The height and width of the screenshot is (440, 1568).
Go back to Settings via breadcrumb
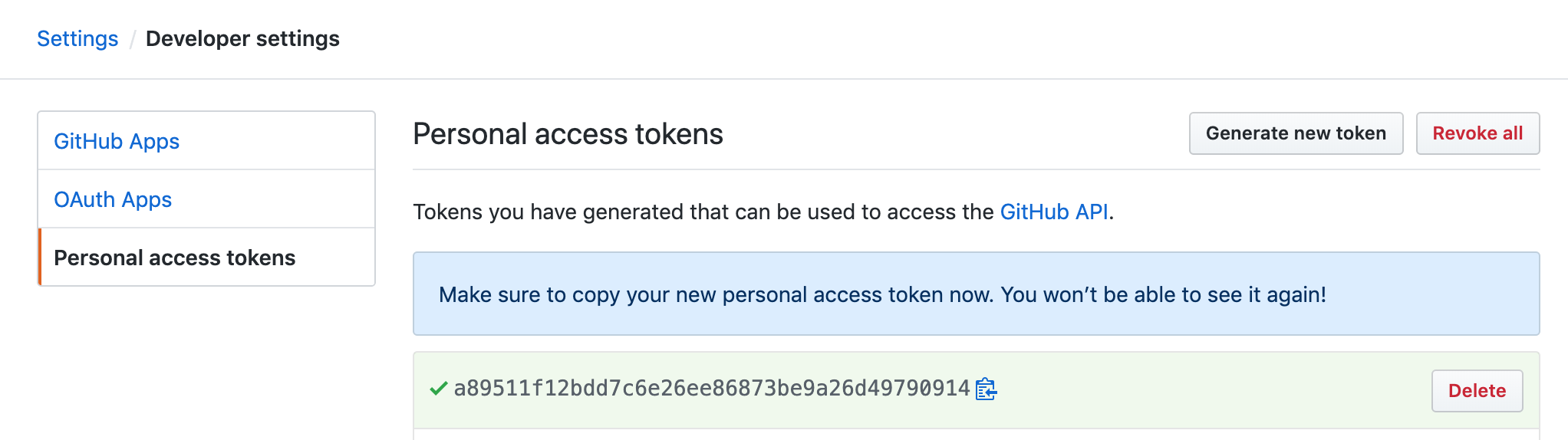[x=77, y=39]
